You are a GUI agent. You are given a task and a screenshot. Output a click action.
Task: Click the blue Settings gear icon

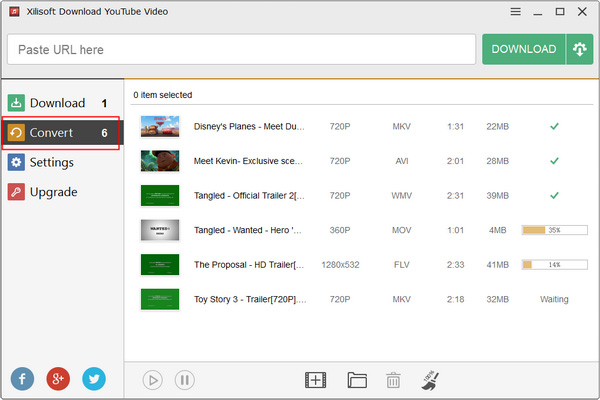(16, 162)
